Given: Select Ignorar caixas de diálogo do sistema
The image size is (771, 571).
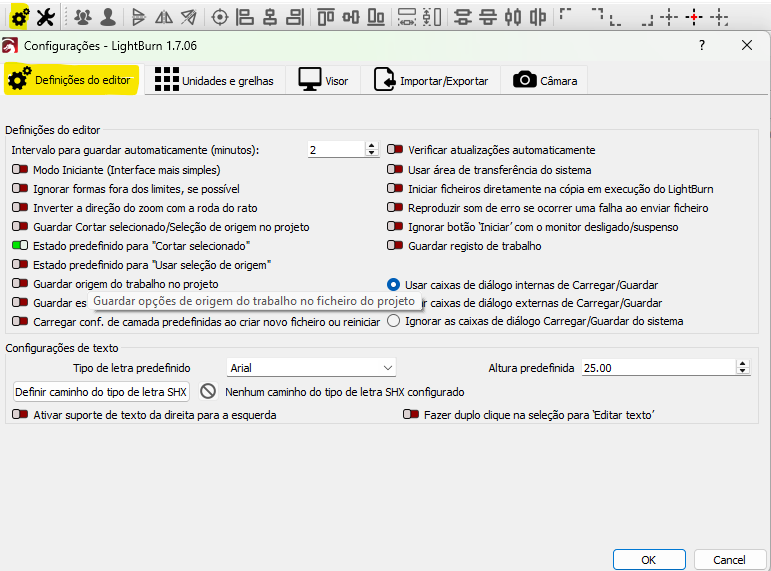Looking at the screenshot, I should [394, 321].
